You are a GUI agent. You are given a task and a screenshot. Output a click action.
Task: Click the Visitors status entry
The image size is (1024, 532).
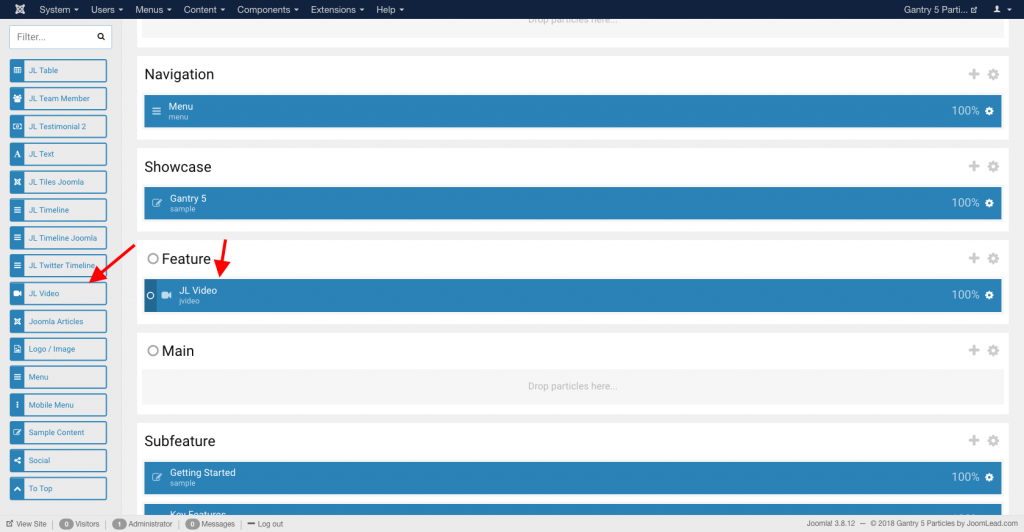(79, 524)
